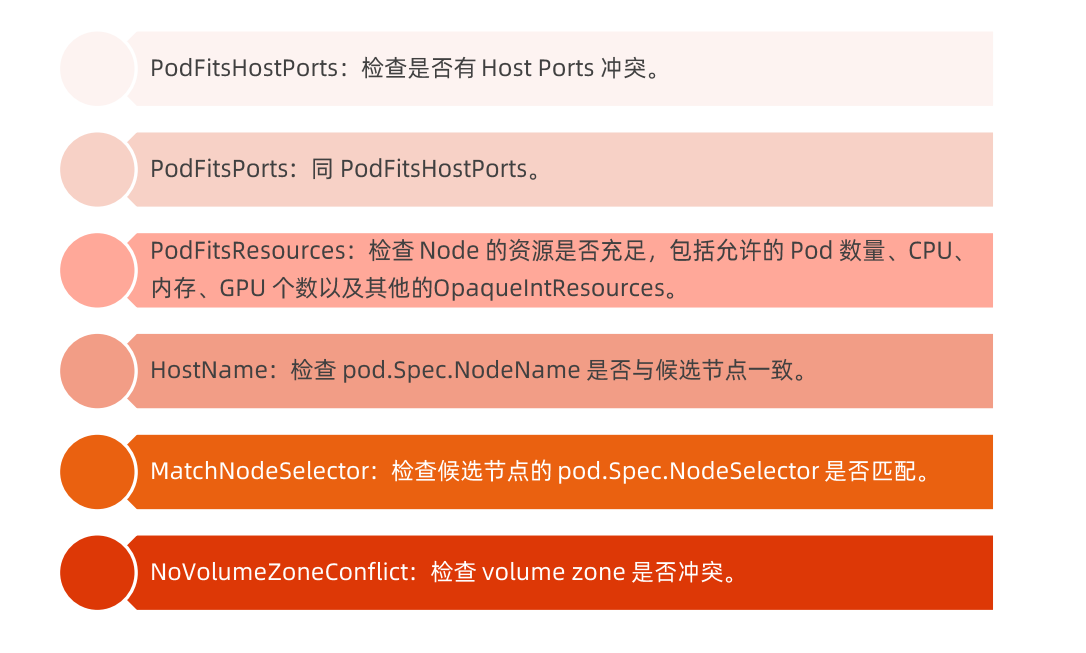This screenshot has height=653, width=1086.
Task: Click the red circle beside NoVolumeZoneConflict
Action: click(x=97, y=573)
